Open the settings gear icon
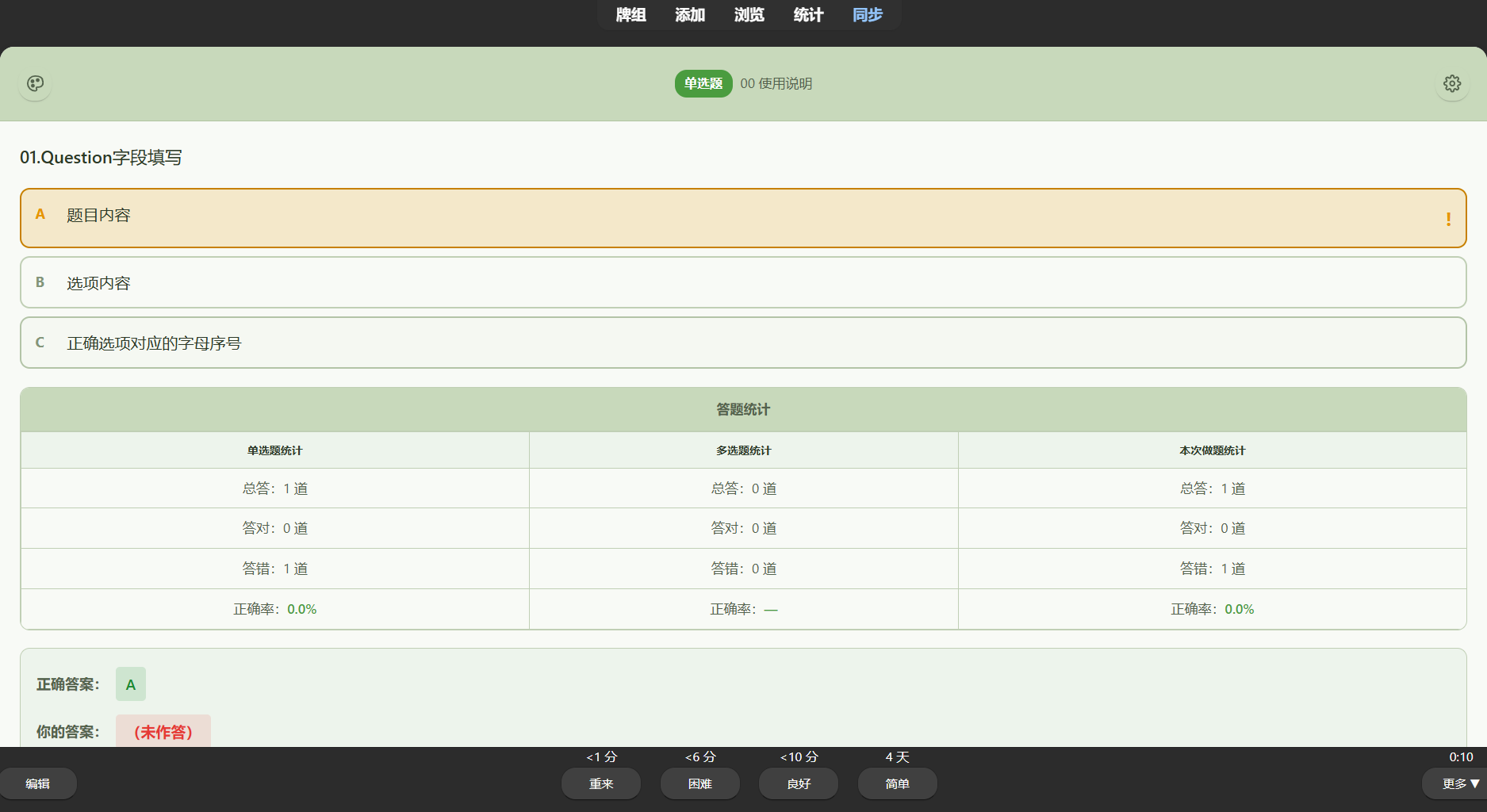1487x812 pixels. (x=1452, y=83)
